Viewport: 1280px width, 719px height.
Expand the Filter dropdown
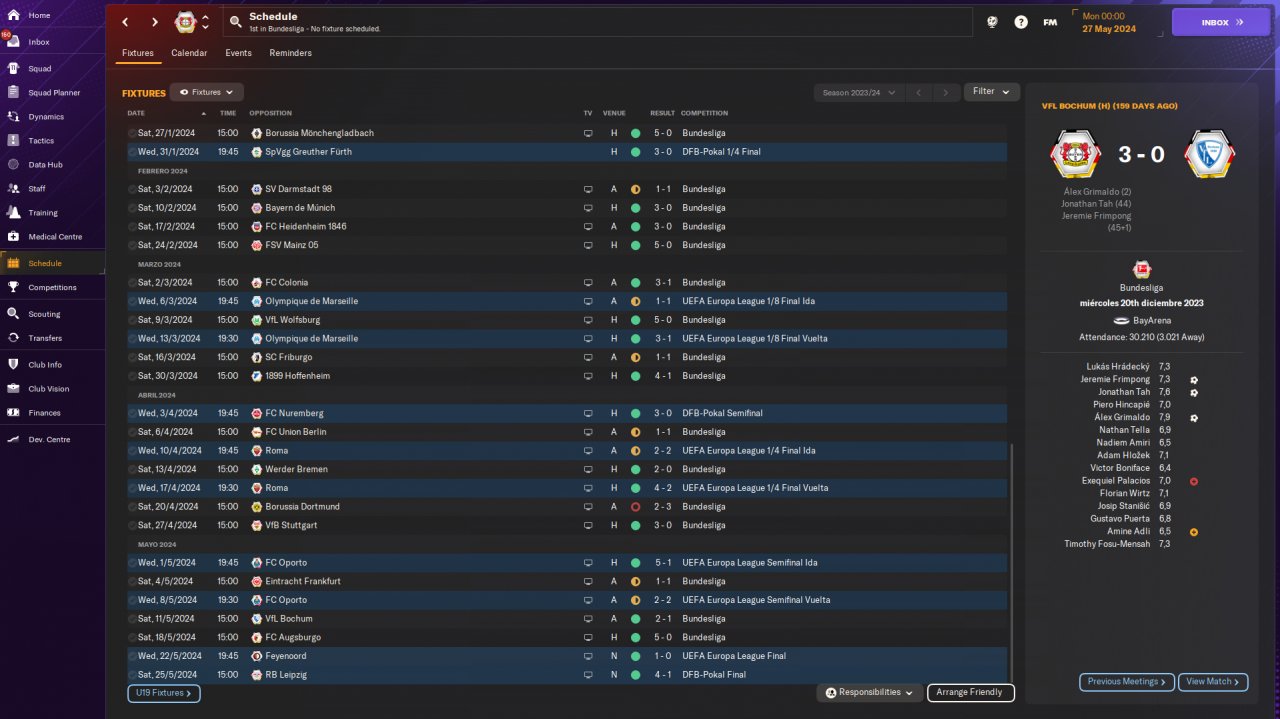[992, 91]
